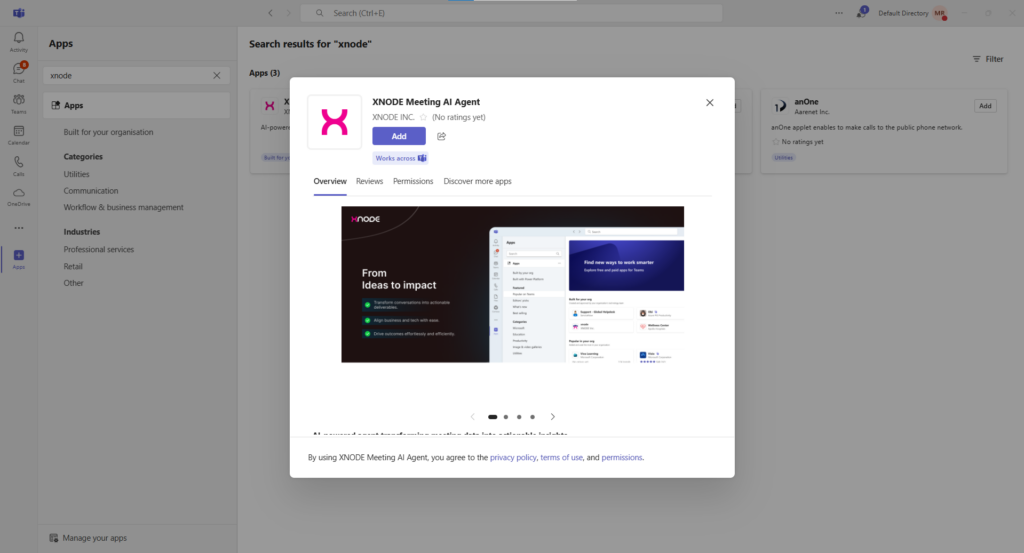Close the XNODE app details dialog
The width and height of the screenshot is (1024, 553).
pyautogui.click(x=710, y=103)
